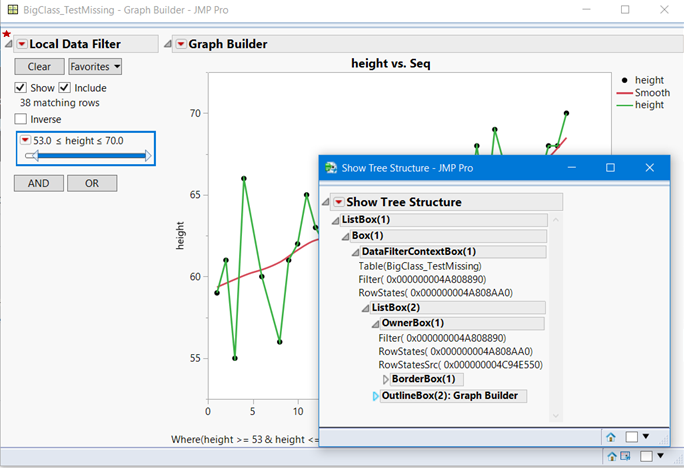Image resolution: width=684 pixels, height=468 pixels.
Task: Click the AND button
Action: point(39,183)
